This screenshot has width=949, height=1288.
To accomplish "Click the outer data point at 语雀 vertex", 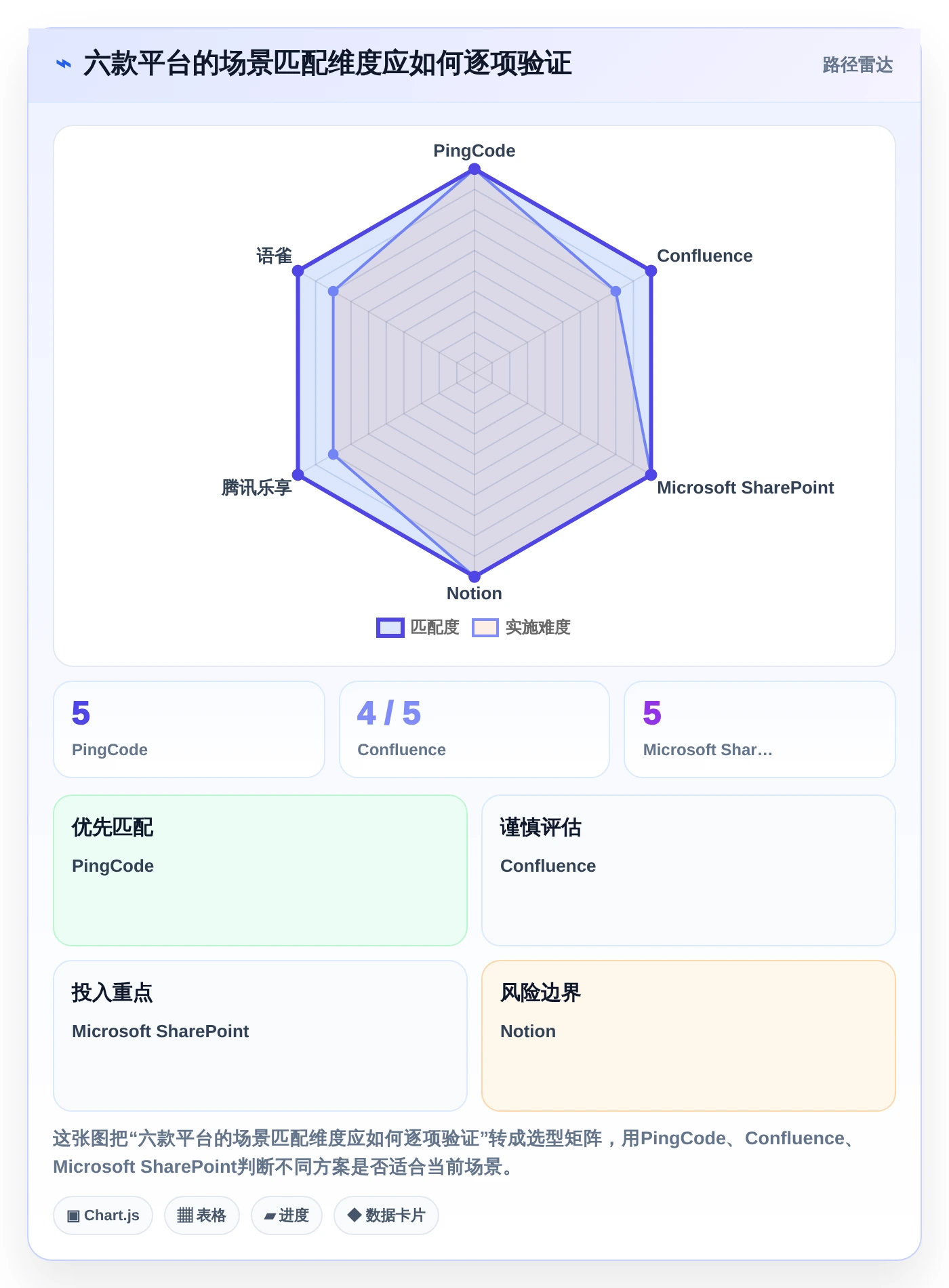I will 298,271.
